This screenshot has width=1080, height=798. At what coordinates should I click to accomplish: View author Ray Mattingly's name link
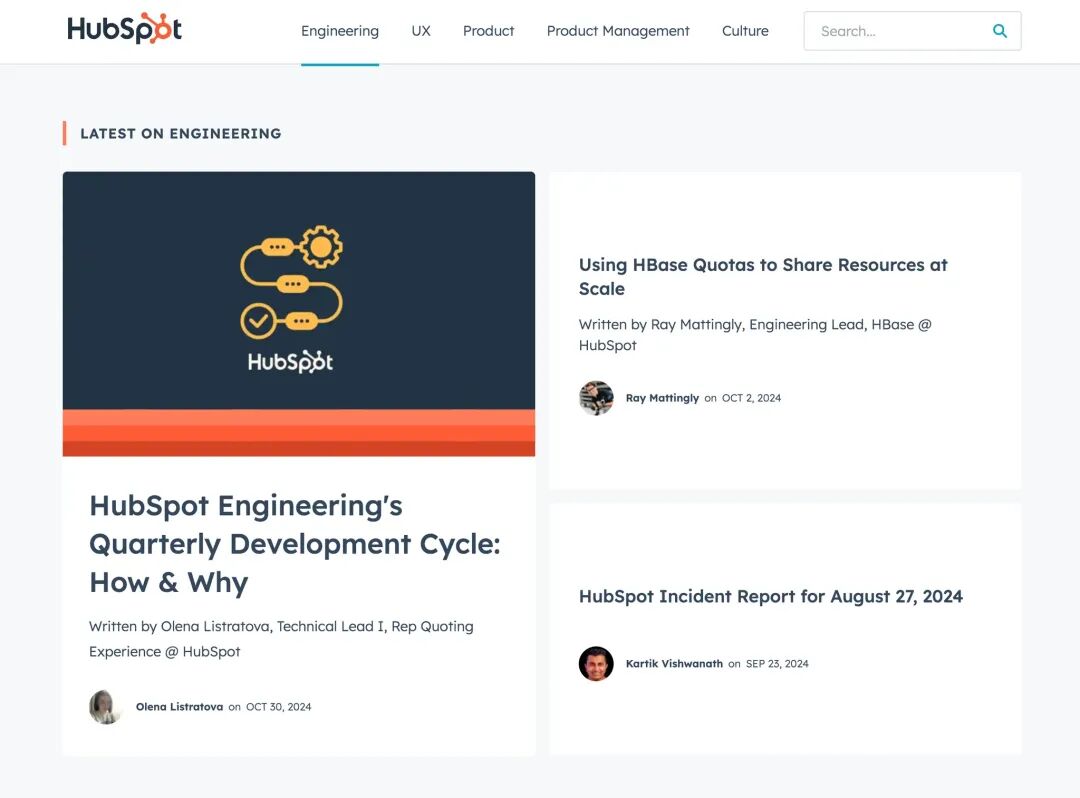pos(662,398)
